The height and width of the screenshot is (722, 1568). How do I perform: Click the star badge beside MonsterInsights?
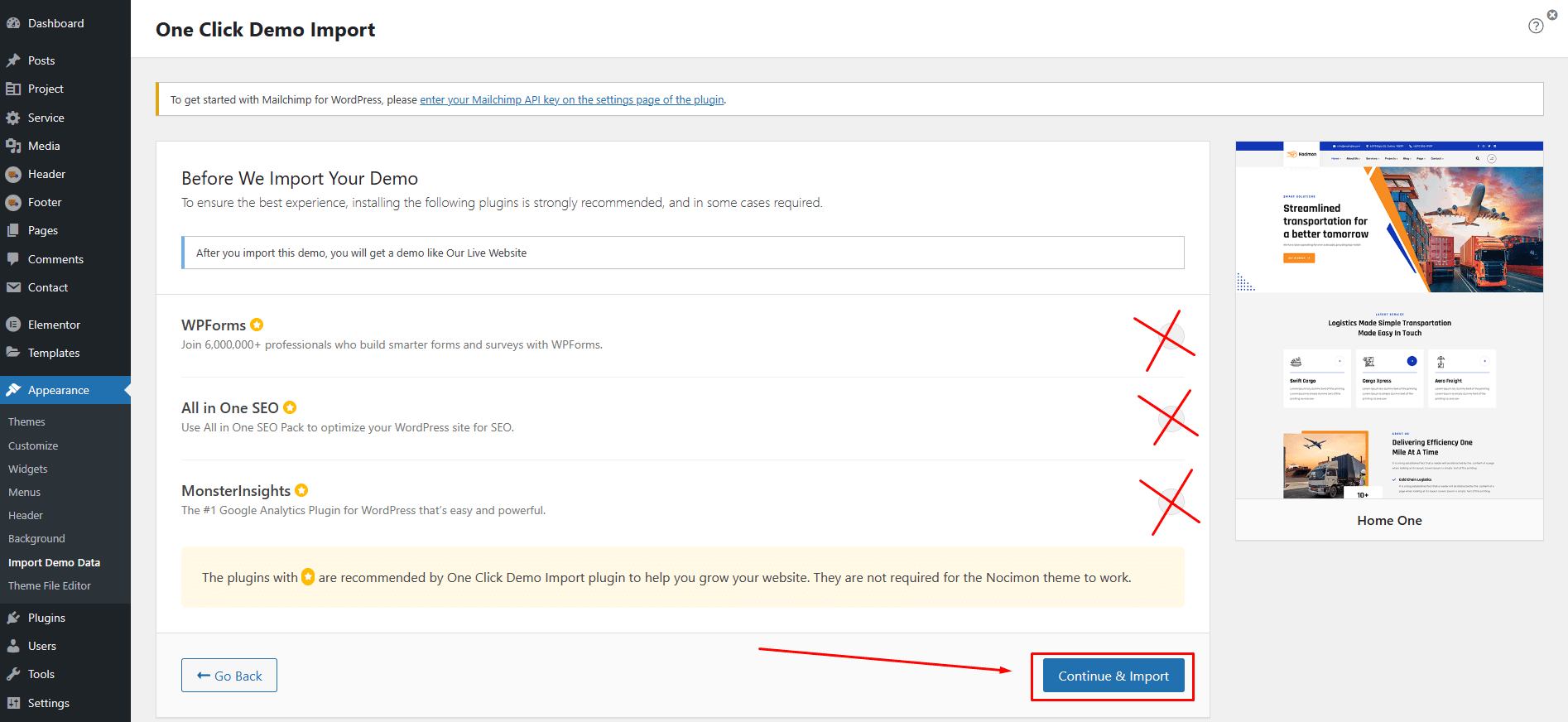[301, 490]
